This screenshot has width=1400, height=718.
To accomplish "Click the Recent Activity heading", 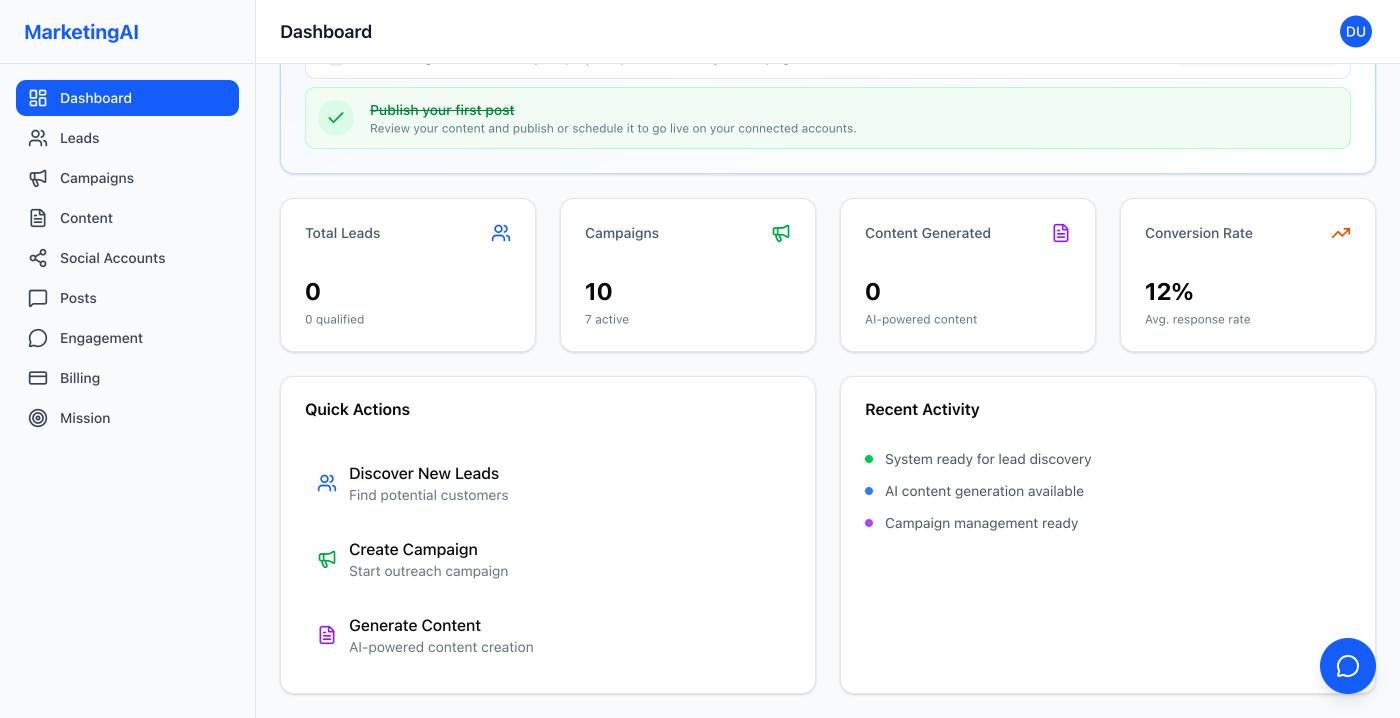I will click(922, 409).
